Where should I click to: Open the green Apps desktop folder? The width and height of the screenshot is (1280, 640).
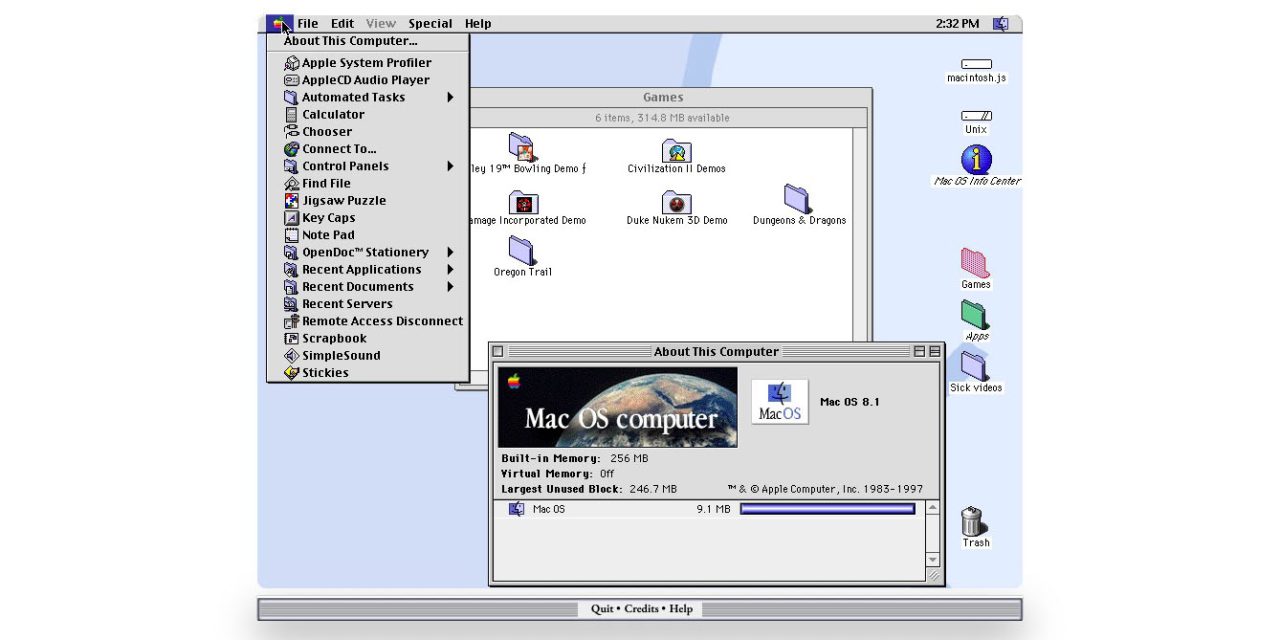pyautogui.click(x=976, y=315)
